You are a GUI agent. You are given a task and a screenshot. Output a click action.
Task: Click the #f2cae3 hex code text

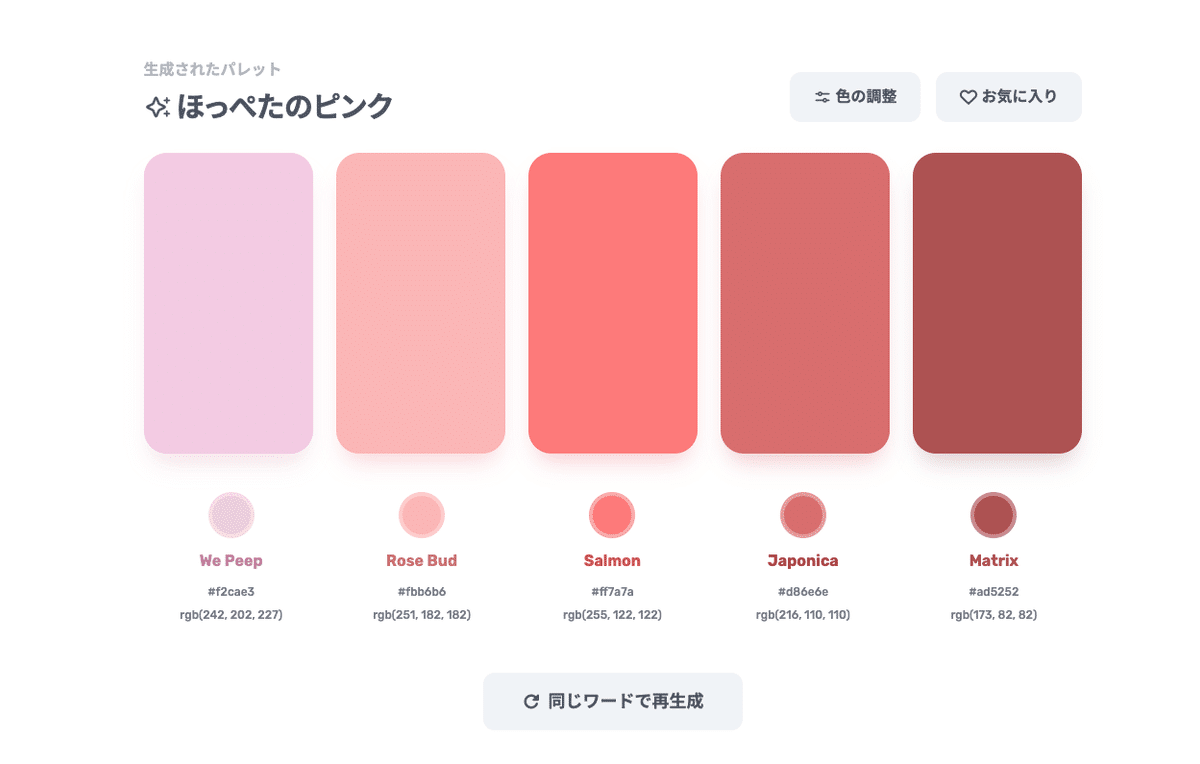(x=231, y=592)
